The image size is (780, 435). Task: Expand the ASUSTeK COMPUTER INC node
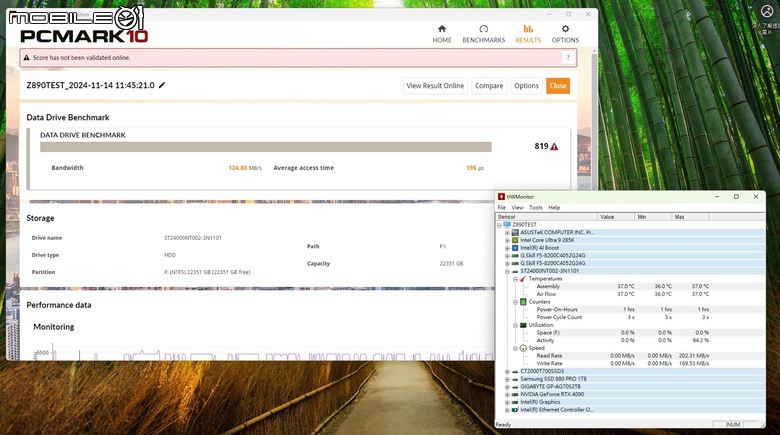pyautogui.click(x=507, y=232)
